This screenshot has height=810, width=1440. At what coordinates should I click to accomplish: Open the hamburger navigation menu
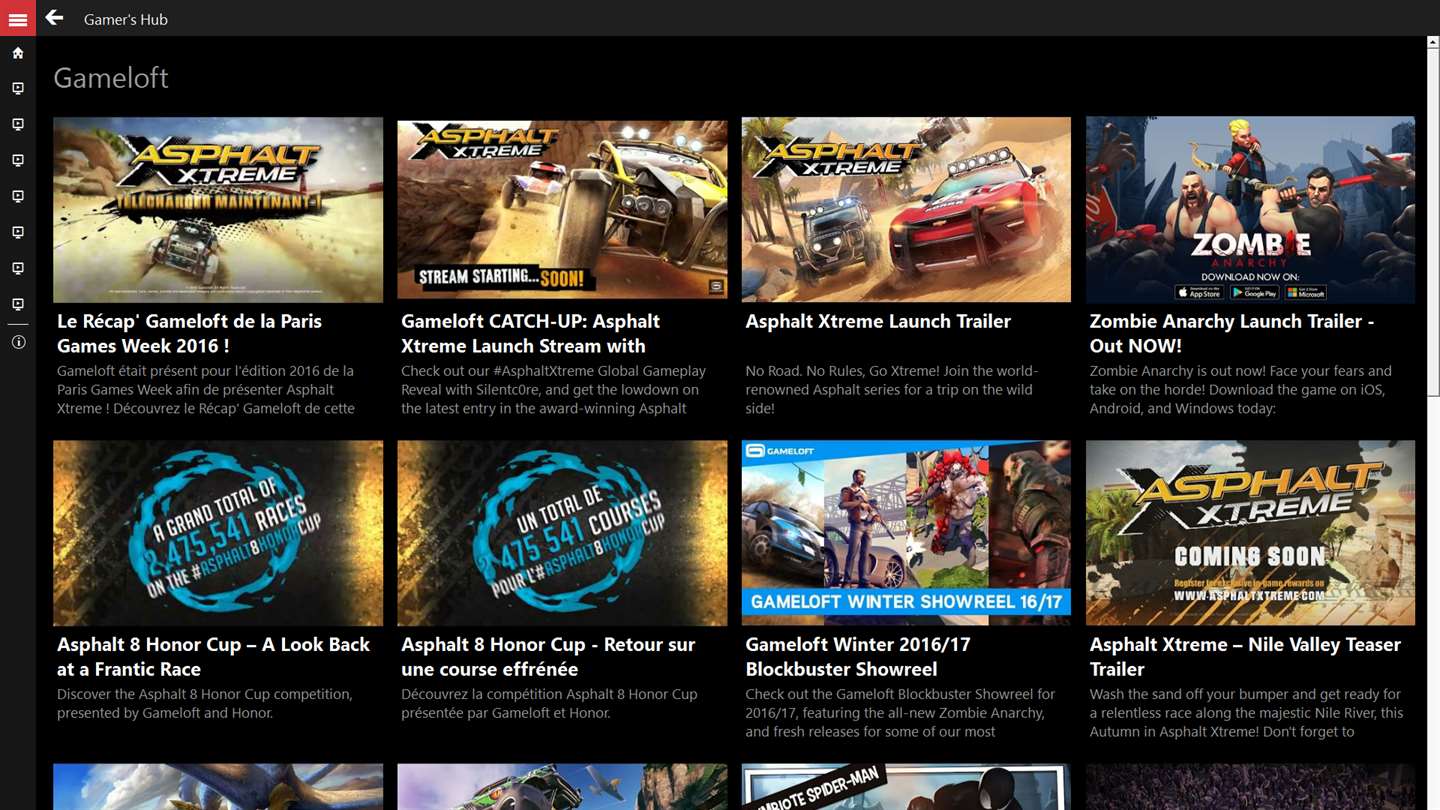click(18, 18)
